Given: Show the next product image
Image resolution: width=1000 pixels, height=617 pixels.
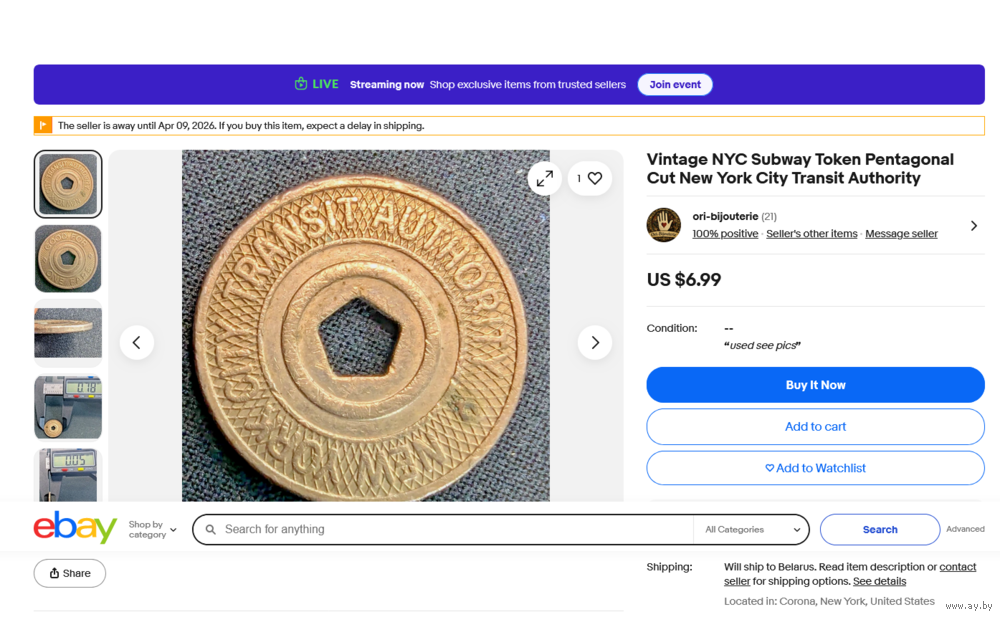Looking at the screenshot, I should [595, 343].
